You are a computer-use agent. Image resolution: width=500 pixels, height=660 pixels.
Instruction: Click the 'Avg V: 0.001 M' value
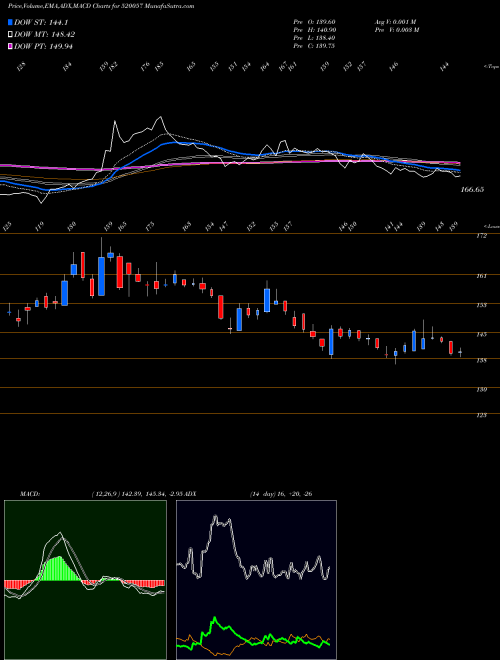tap(395, 22)
